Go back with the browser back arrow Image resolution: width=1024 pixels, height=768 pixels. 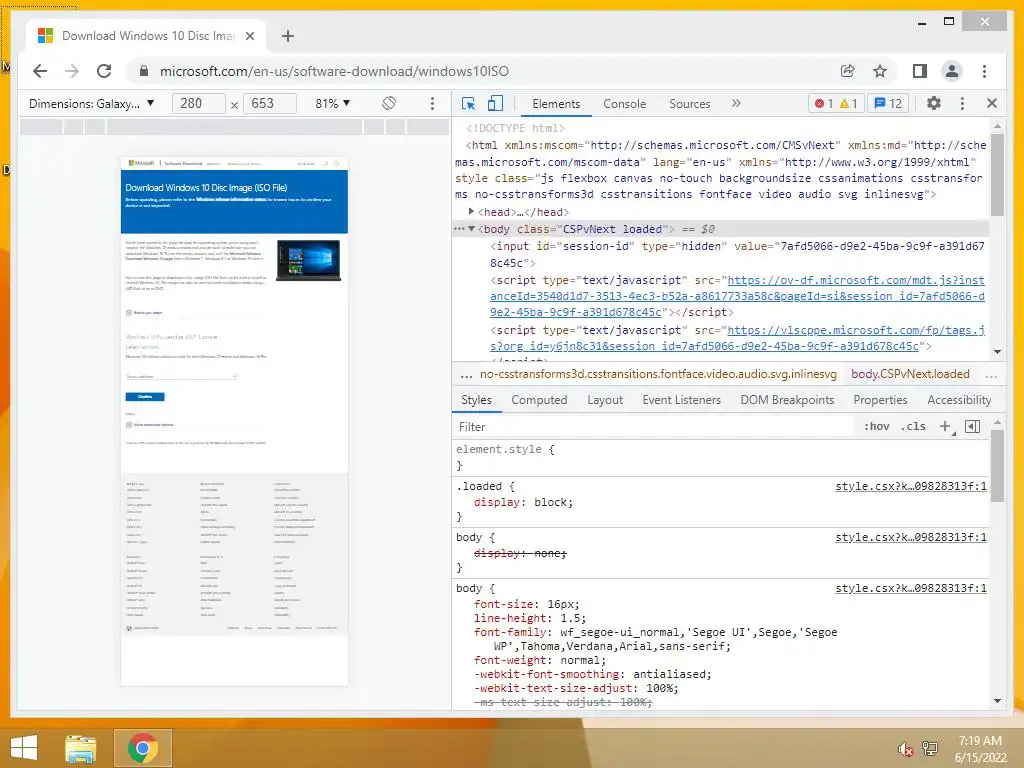point(40,71)
